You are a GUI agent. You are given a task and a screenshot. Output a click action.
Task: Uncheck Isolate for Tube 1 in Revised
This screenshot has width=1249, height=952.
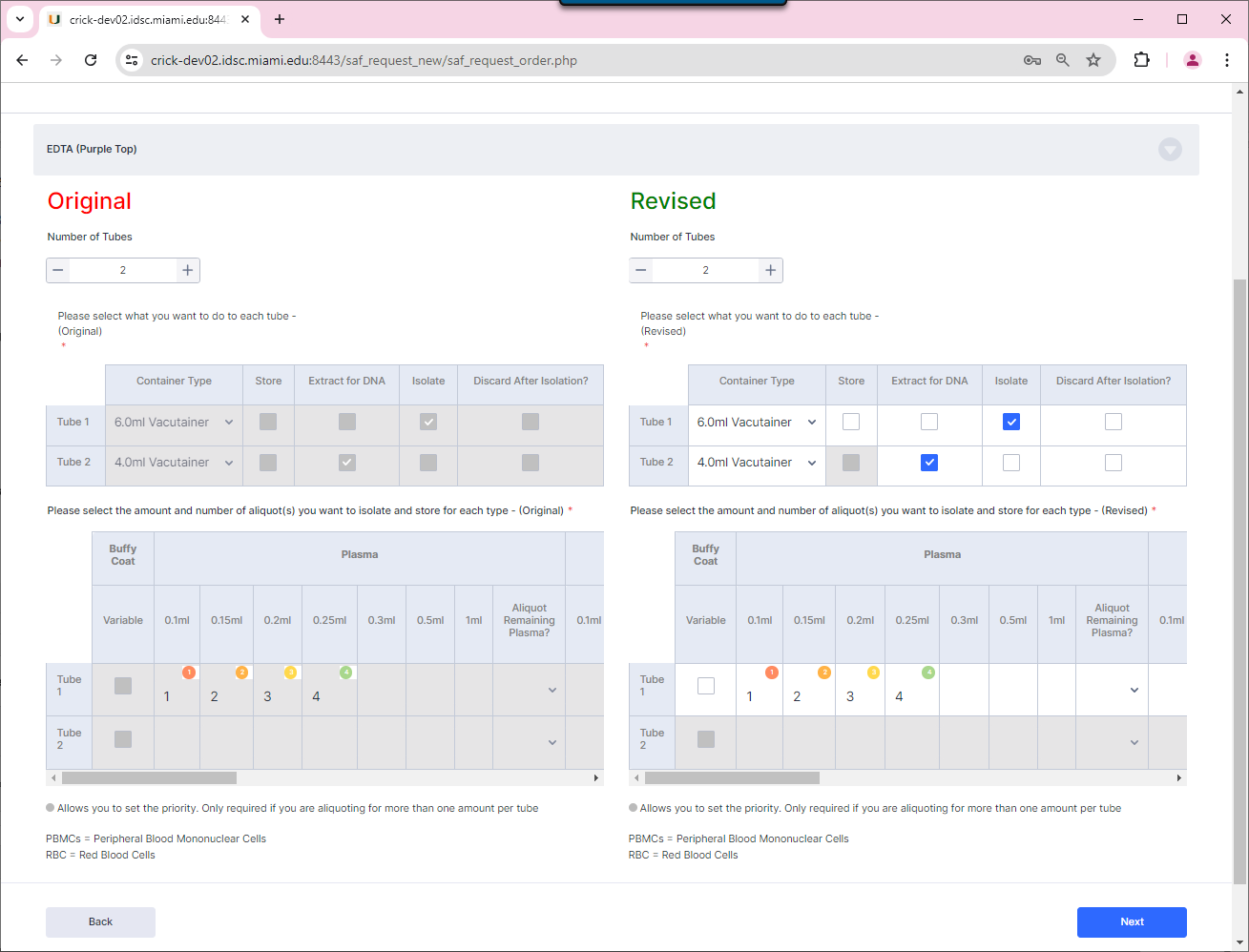click(1011, 422)
